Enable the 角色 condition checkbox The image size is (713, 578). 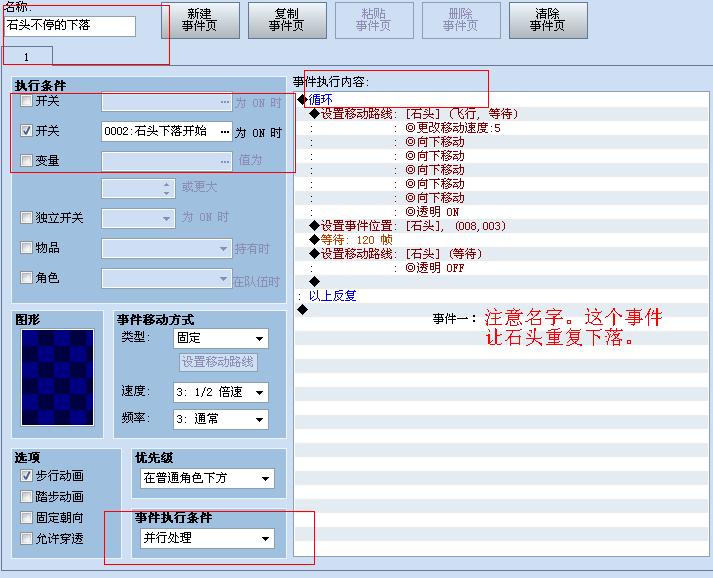pyautogui.click(x=26, y=277)
